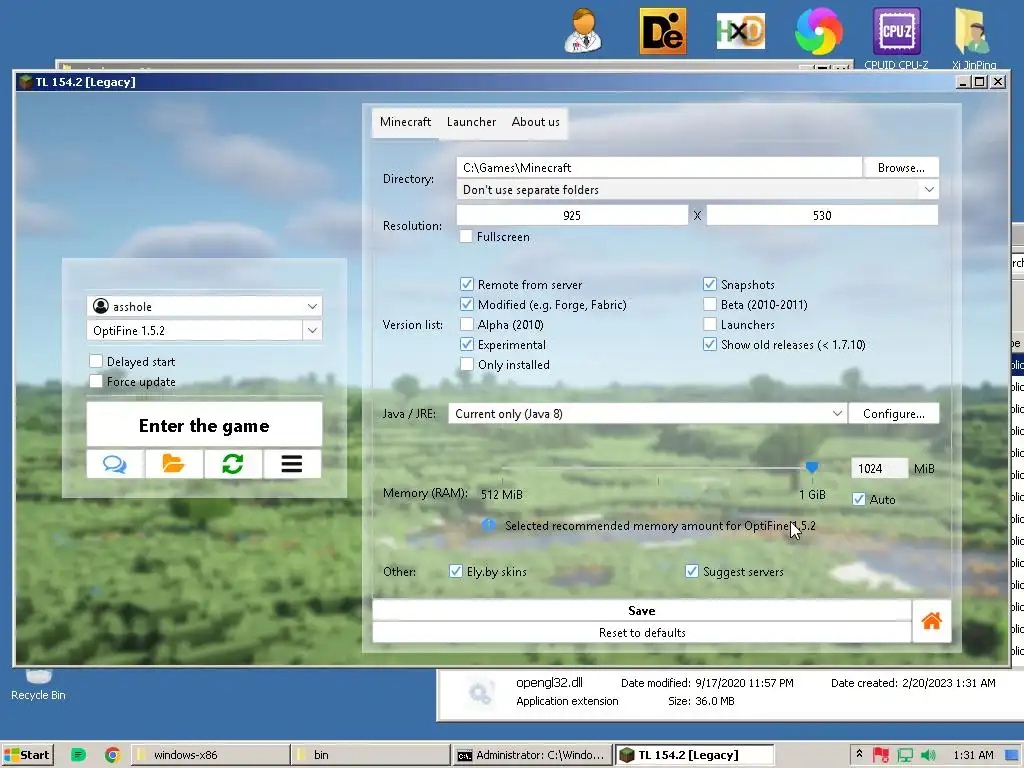1024x768 pixels.
Task: Open the colorful pinwheel desktop icon
Action: coord(818,31)
